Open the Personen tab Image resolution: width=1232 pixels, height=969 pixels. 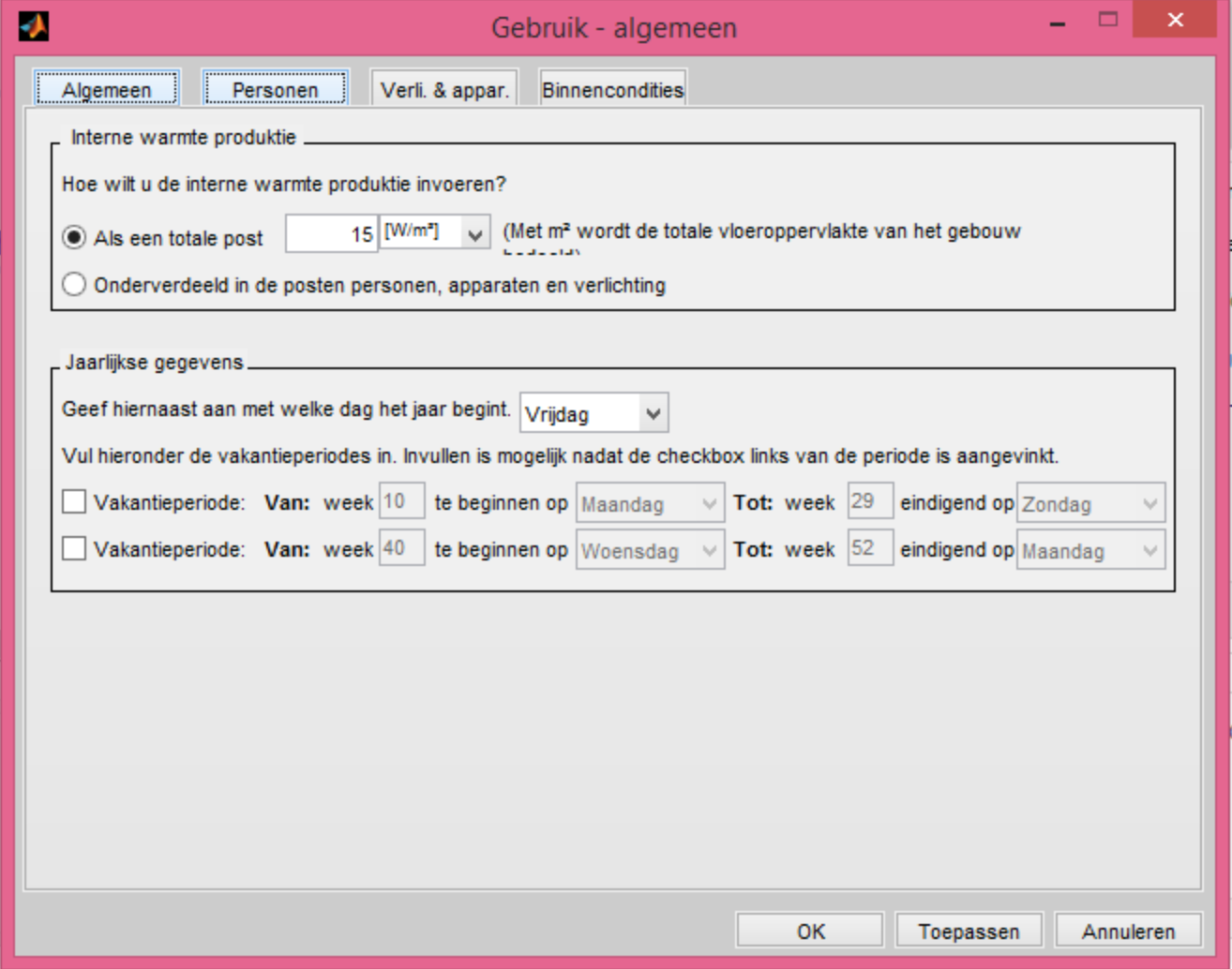point(276,89)
